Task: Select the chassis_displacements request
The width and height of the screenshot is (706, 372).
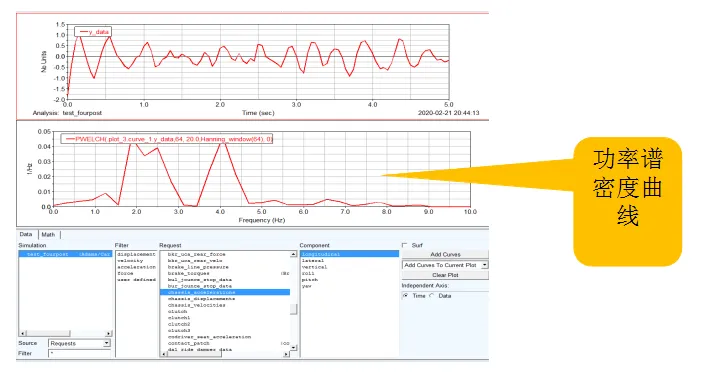Action: [x=201, y=299]
